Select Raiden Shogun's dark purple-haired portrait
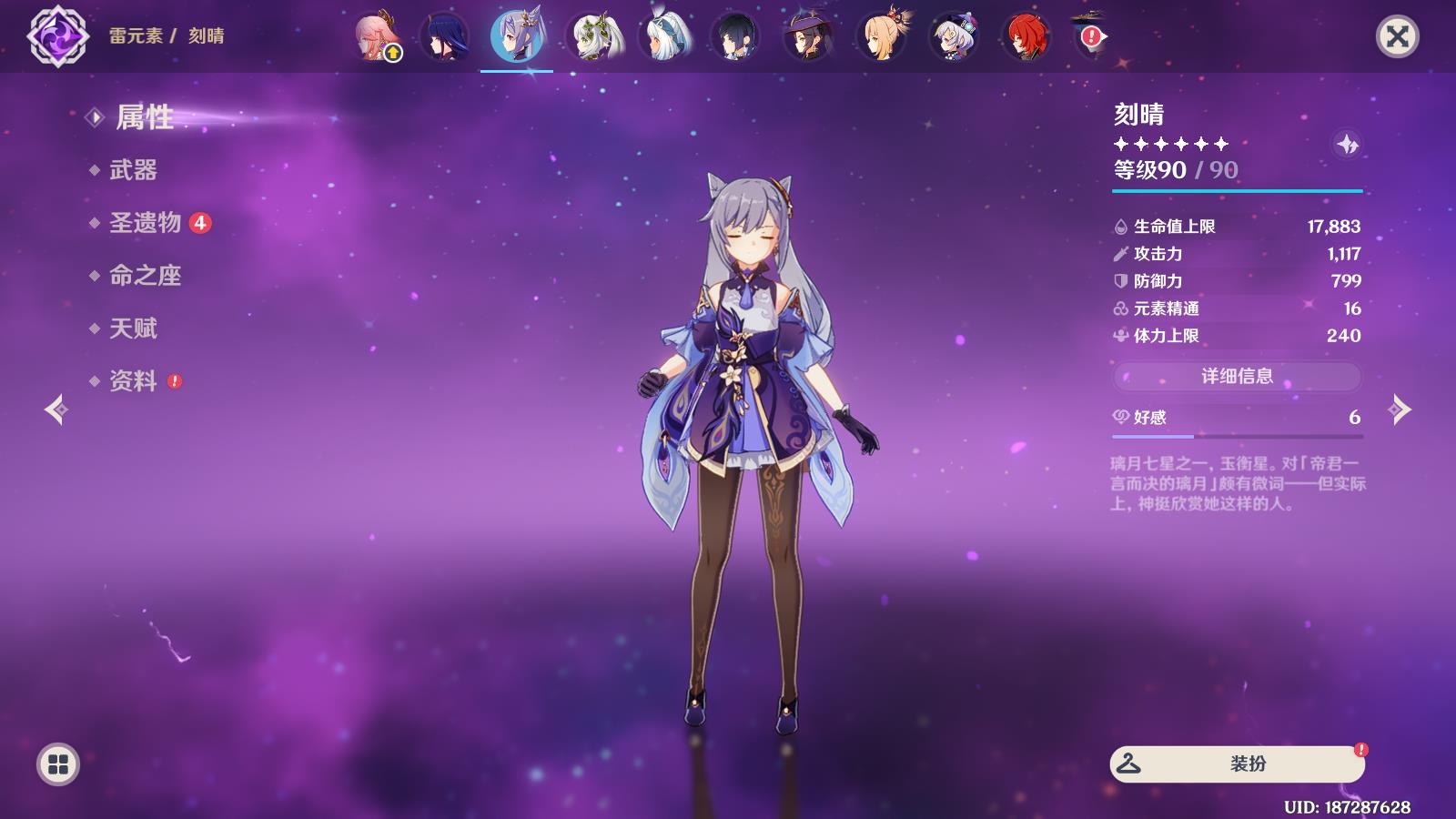The image size is (1456, 819). (446, 36)
